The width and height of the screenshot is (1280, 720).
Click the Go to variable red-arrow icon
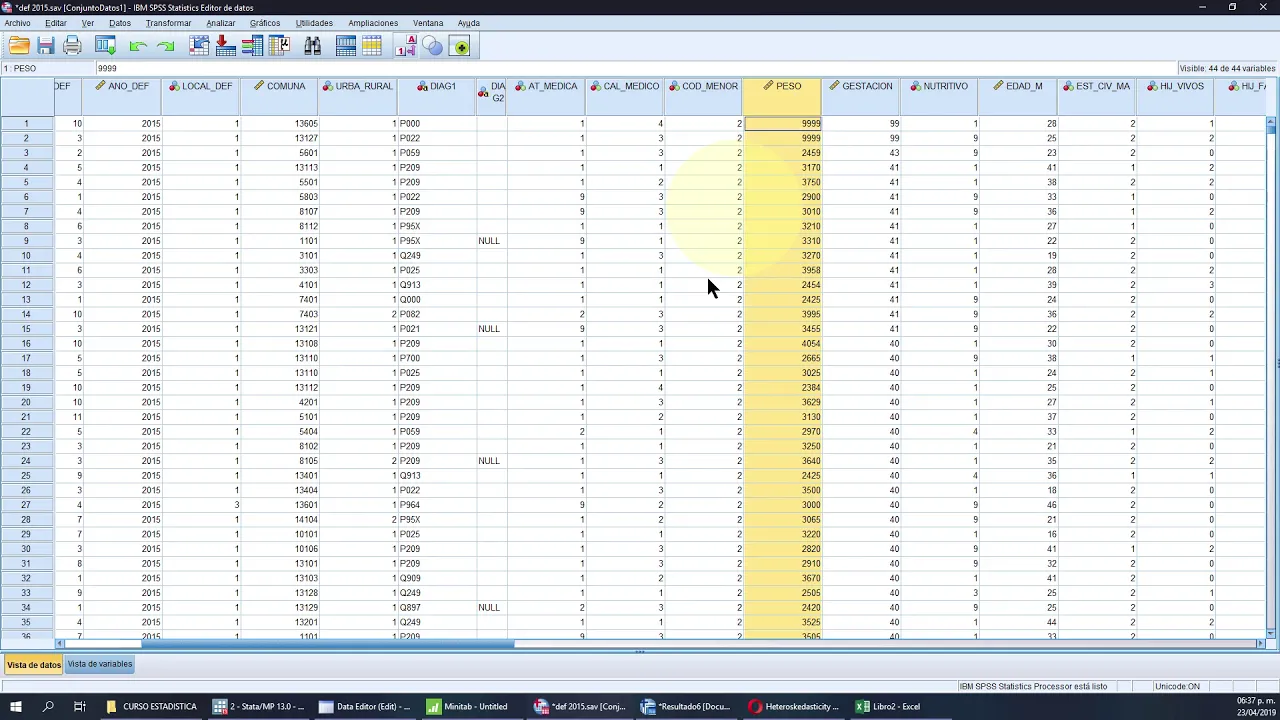click(225, 46)
